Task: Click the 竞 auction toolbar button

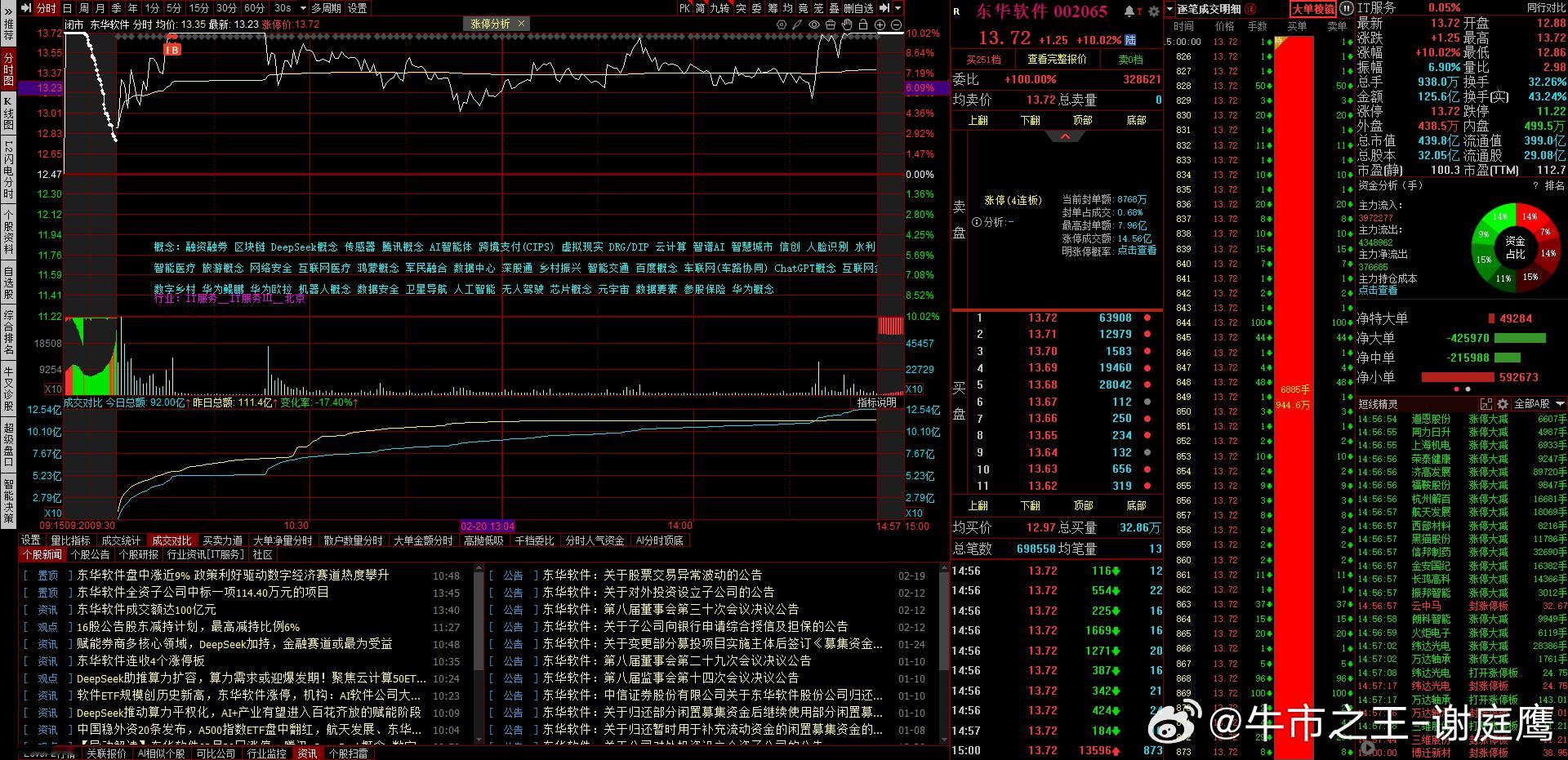Action: 803,8
